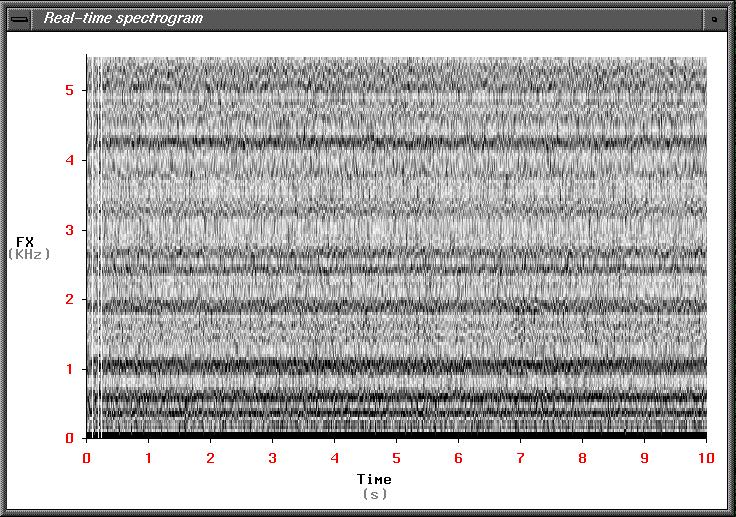Click the 0 label on the frequency axis
The width and height of the screenshot is (736, 517).
[68, 438]
